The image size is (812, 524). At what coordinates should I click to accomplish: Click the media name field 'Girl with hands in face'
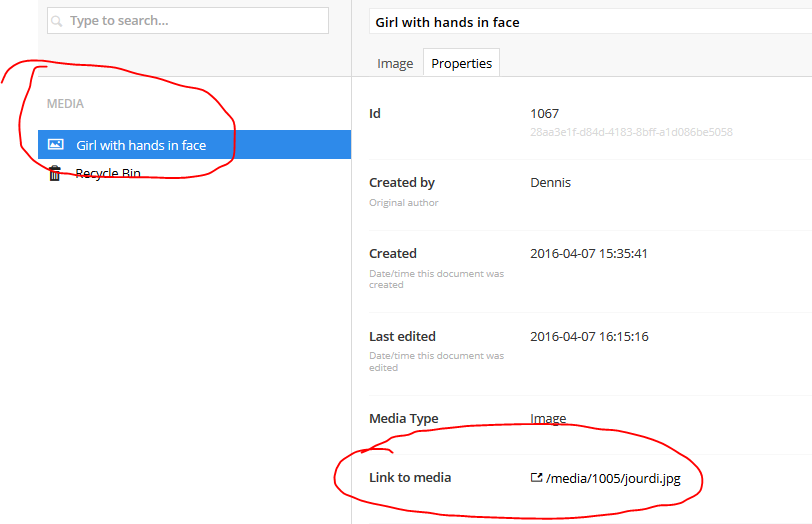tap(590, 22)
